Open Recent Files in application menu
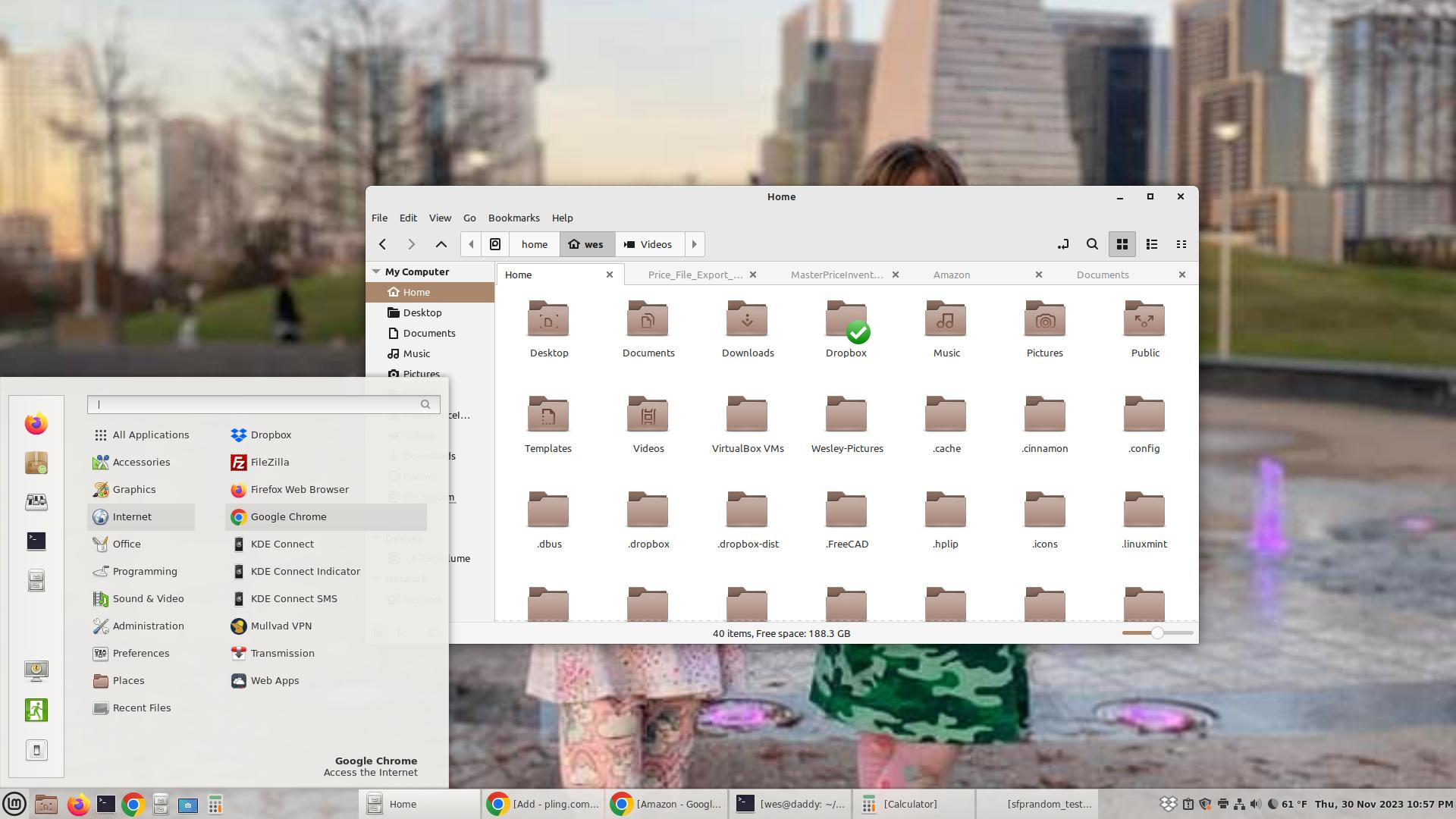 tap(141, 708)
